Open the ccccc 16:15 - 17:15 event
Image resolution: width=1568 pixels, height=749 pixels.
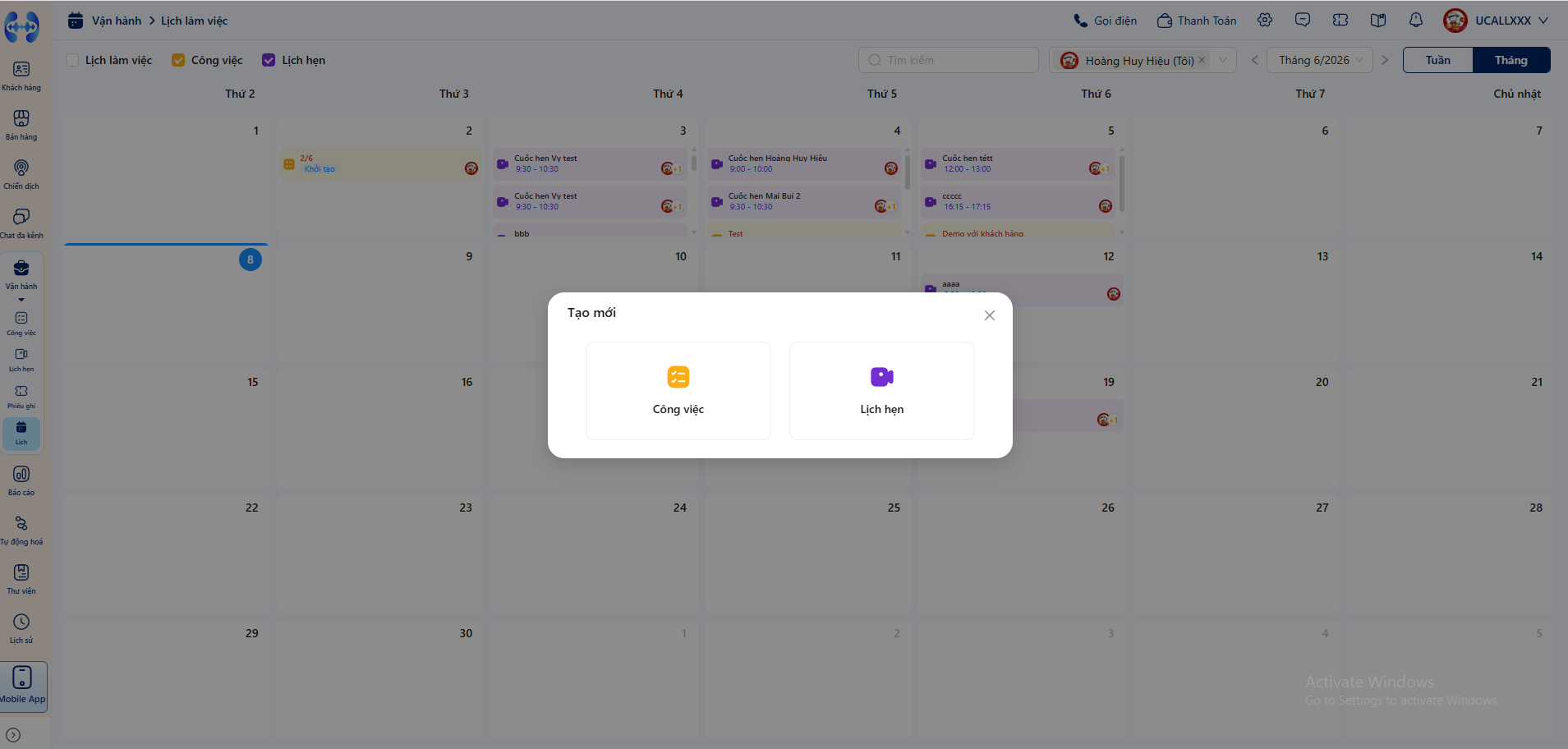(x=1018, y=202)
